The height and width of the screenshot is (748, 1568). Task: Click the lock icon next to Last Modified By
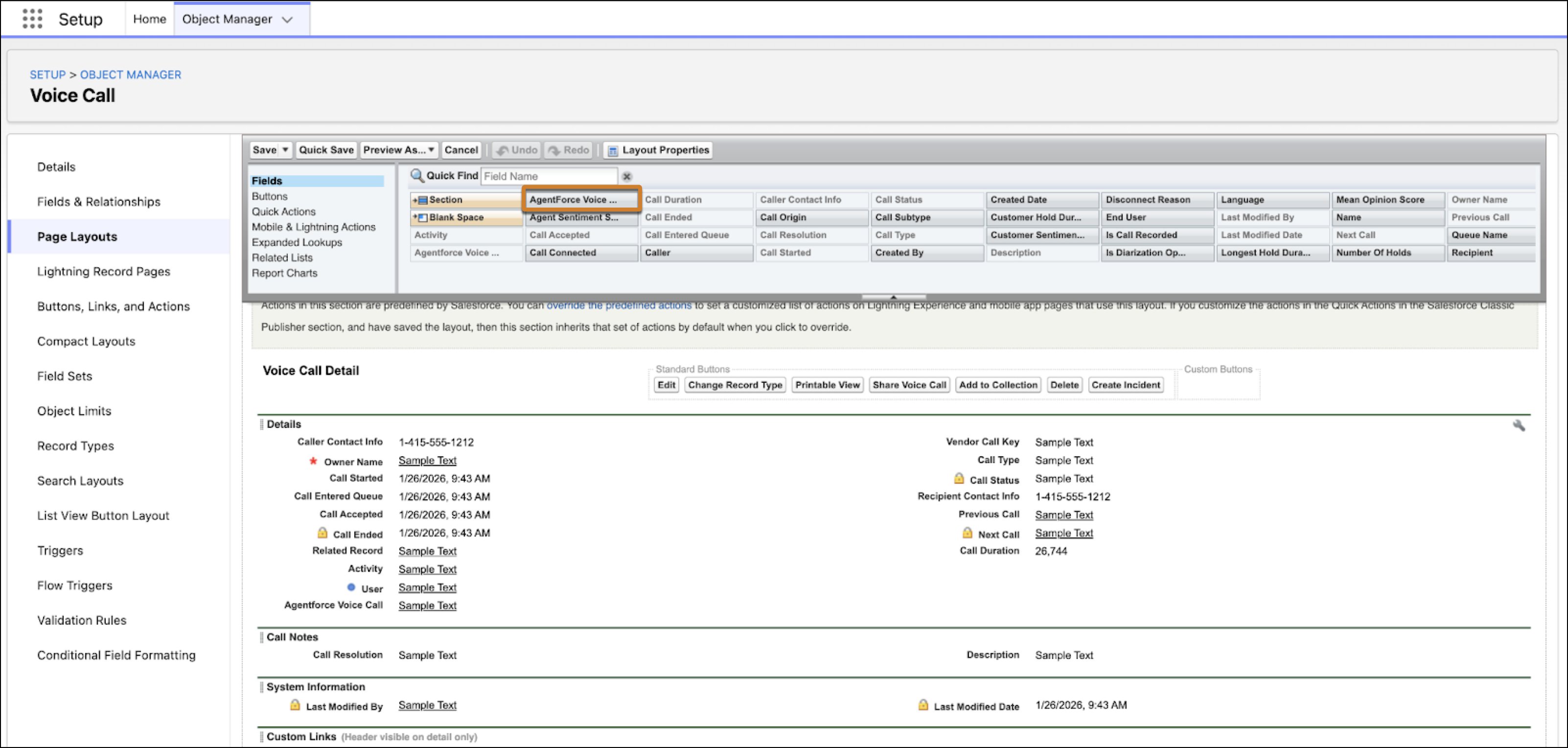[x=295, y=705]
